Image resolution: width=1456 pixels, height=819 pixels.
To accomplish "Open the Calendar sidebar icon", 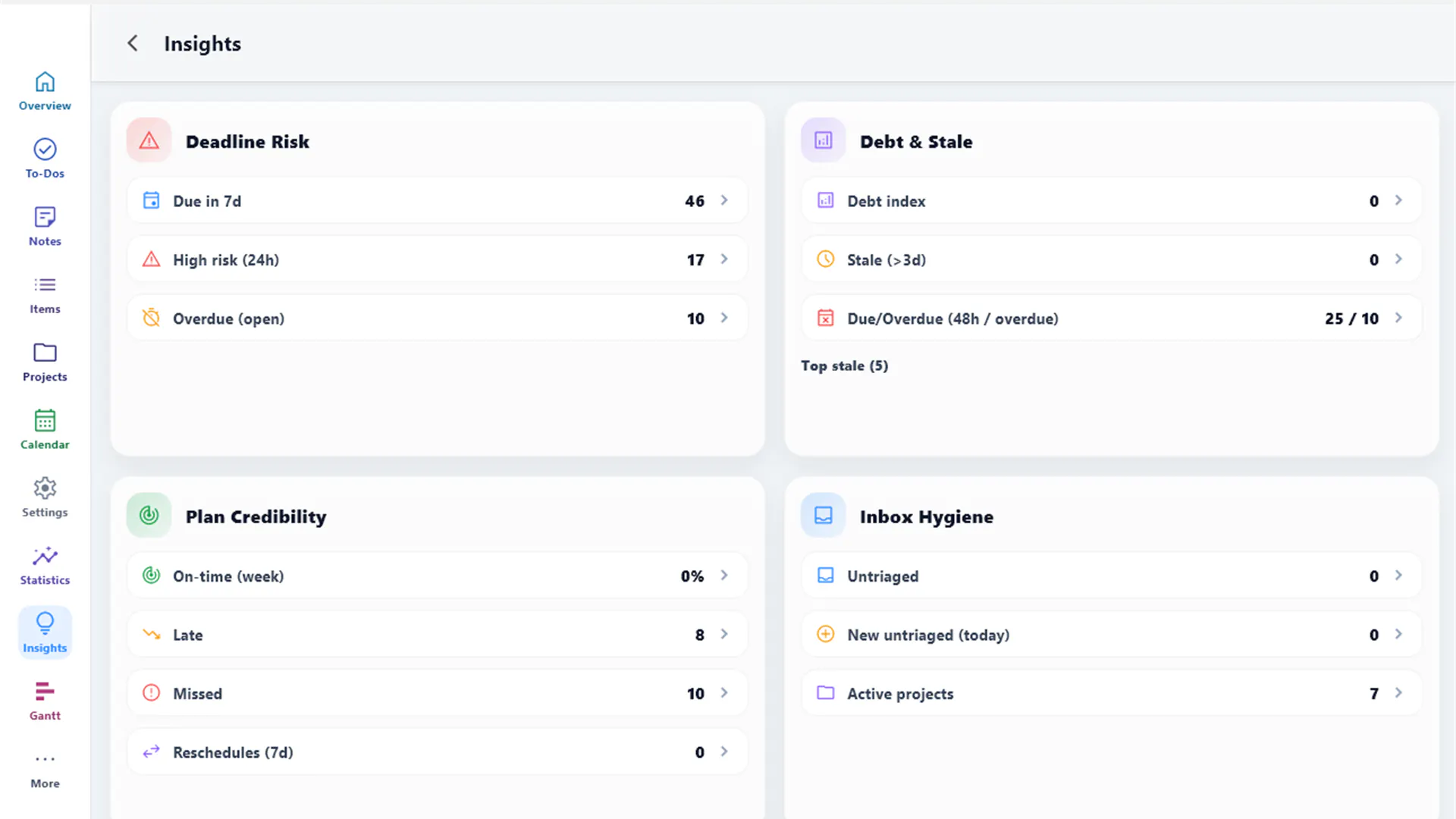I will tap(45, 420).
